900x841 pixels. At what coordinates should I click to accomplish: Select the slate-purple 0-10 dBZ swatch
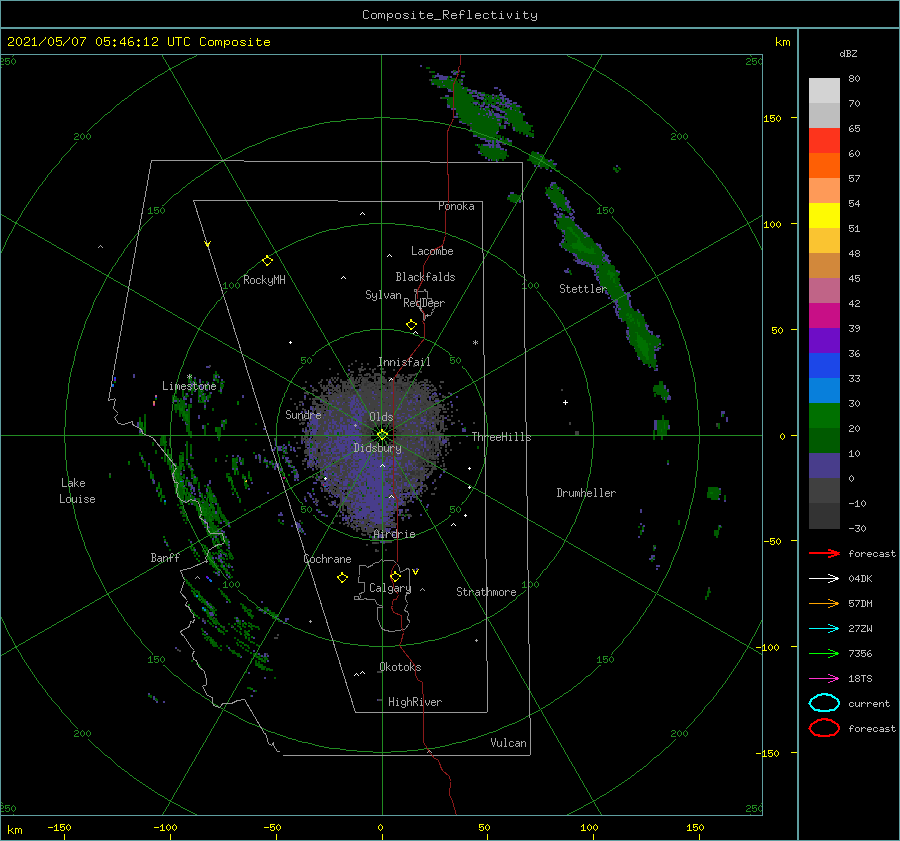tap(824, 466)
